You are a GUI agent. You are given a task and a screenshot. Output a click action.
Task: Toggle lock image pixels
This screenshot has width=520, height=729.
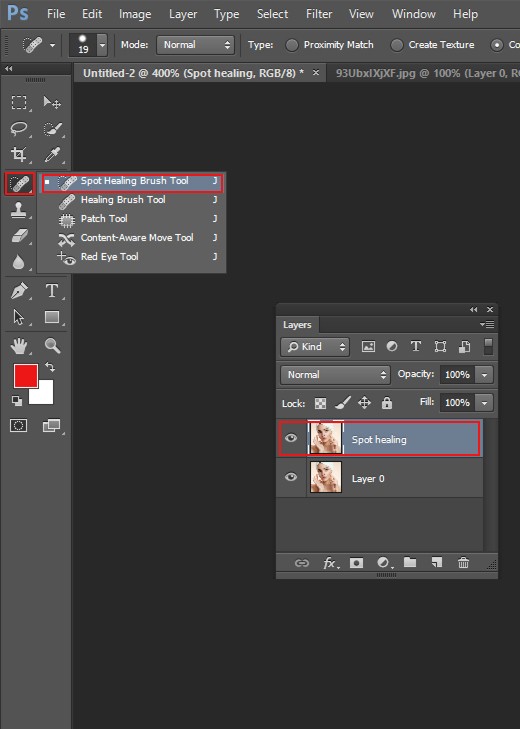343,403
